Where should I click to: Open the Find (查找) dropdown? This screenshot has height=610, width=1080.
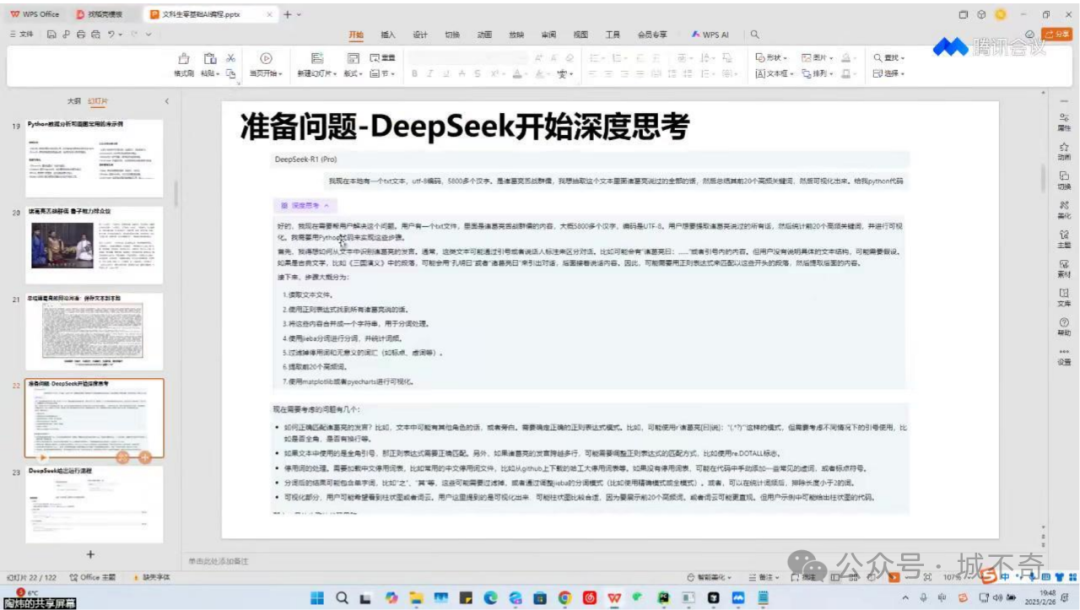(x=889, y=58)
